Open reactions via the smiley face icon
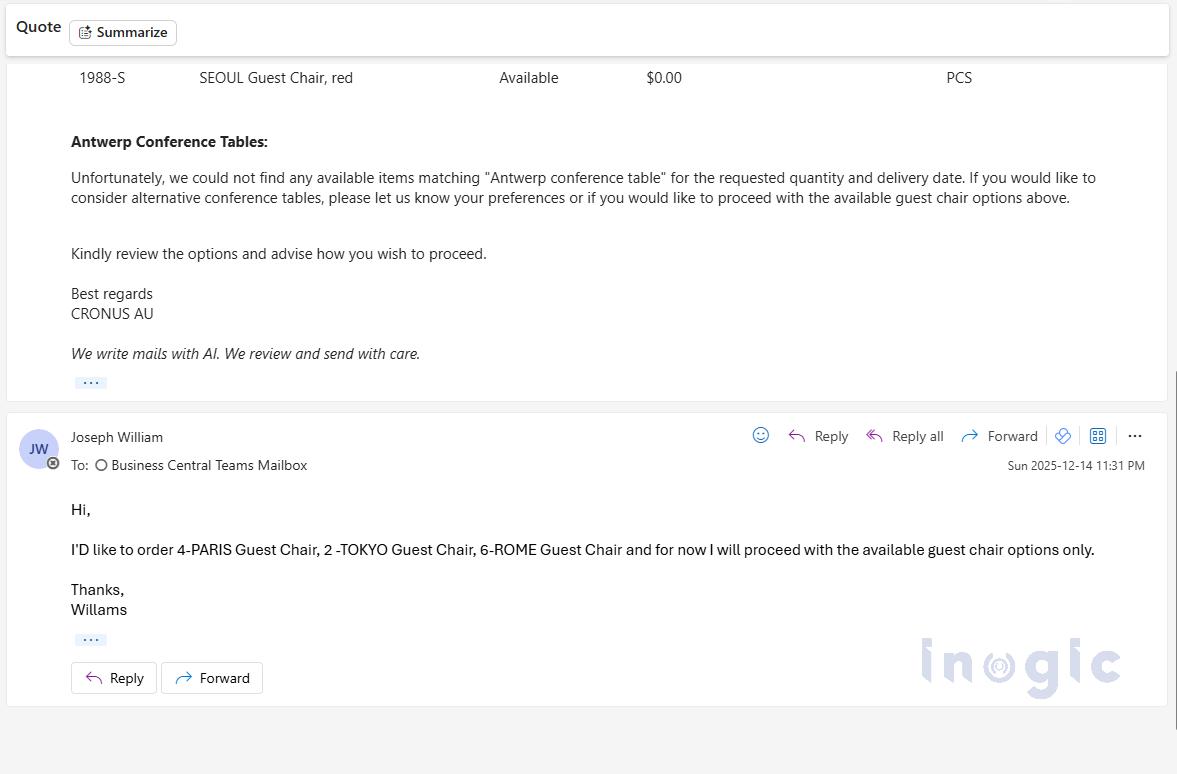 (x=761, y=434)
